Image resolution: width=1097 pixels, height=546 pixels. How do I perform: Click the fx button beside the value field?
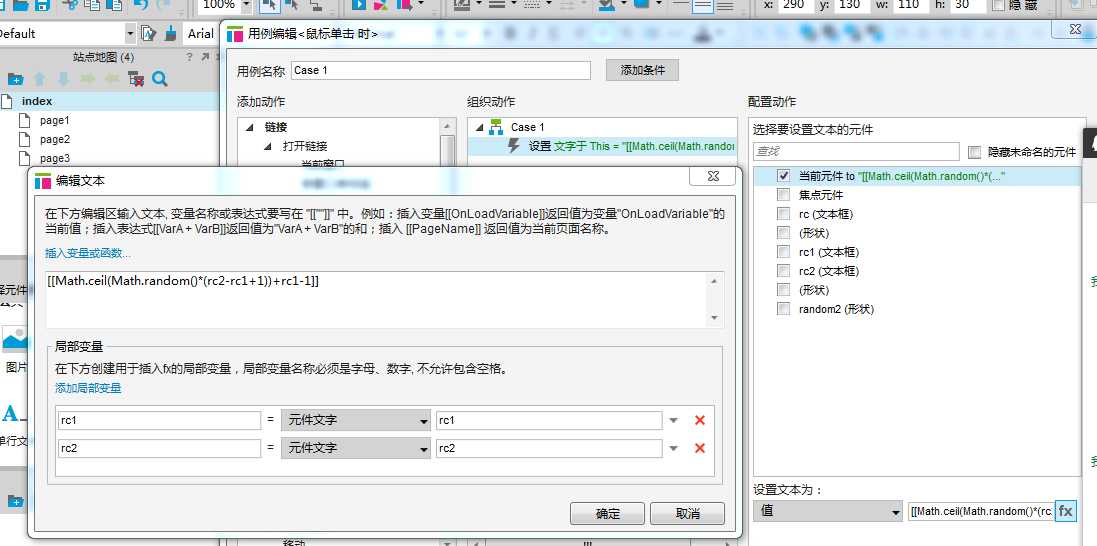(1065, 511)
